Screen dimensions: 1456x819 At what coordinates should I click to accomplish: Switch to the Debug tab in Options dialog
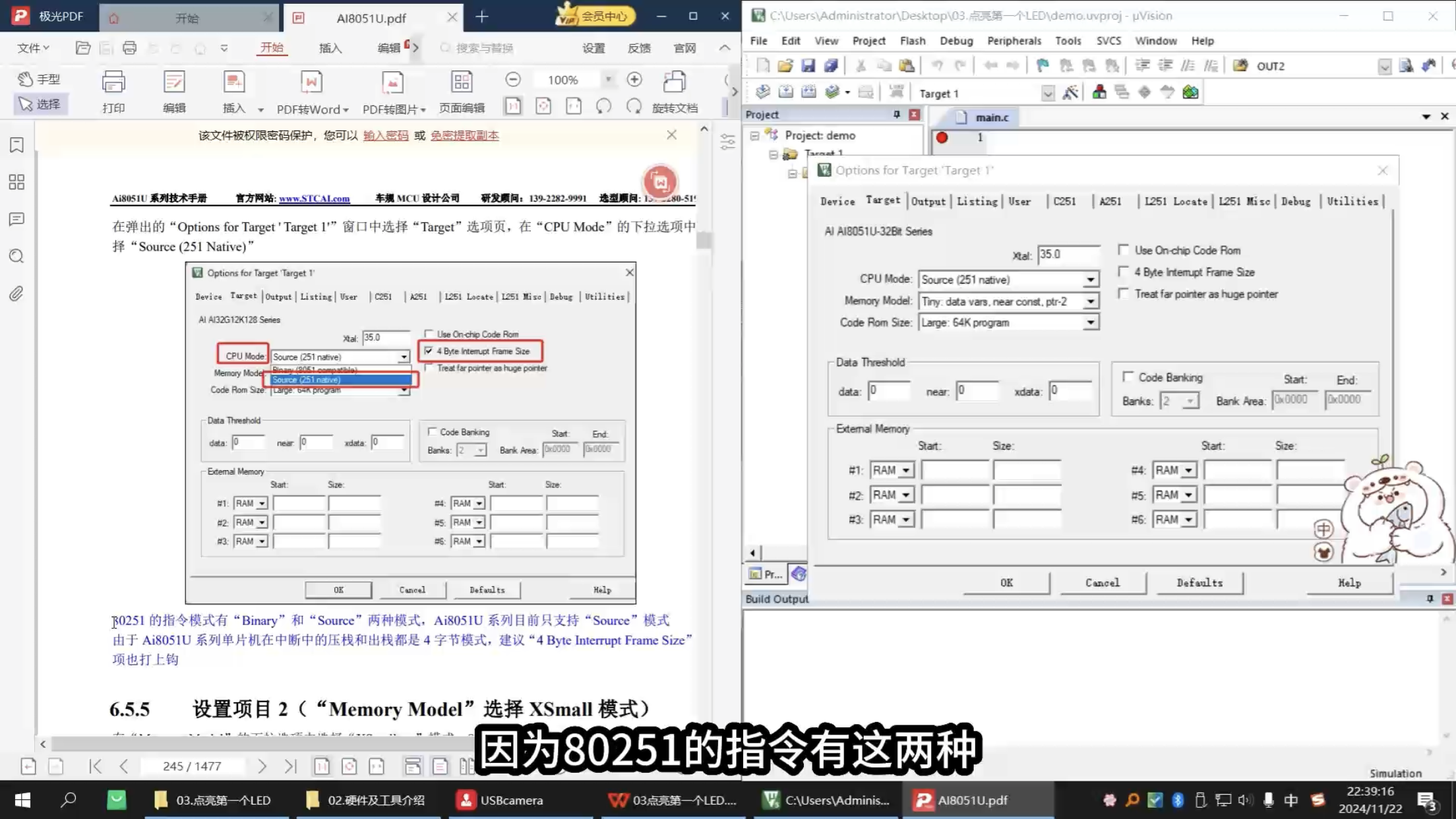pyautogui.click(x=1295, y=201)
